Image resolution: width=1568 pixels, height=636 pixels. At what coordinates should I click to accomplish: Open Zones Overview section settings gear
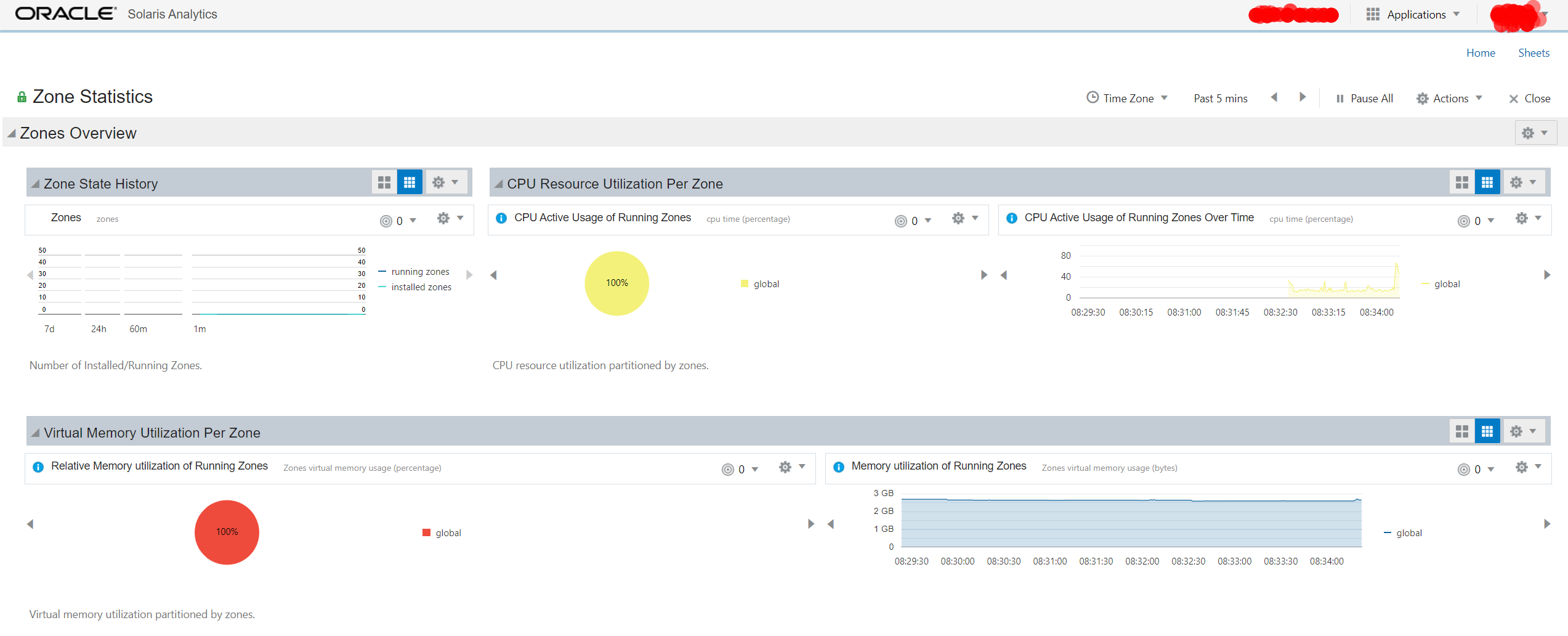[1535, 132]
